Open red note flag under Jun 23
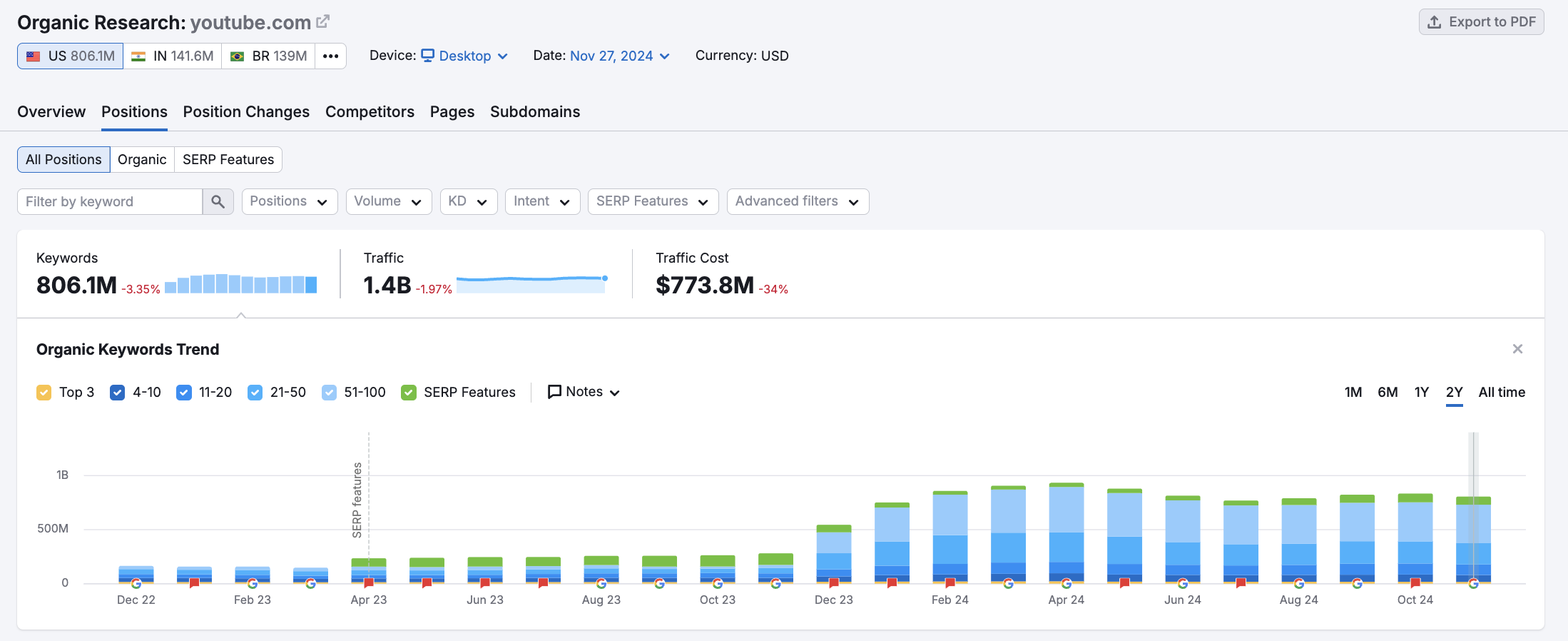 coord(485,583)
